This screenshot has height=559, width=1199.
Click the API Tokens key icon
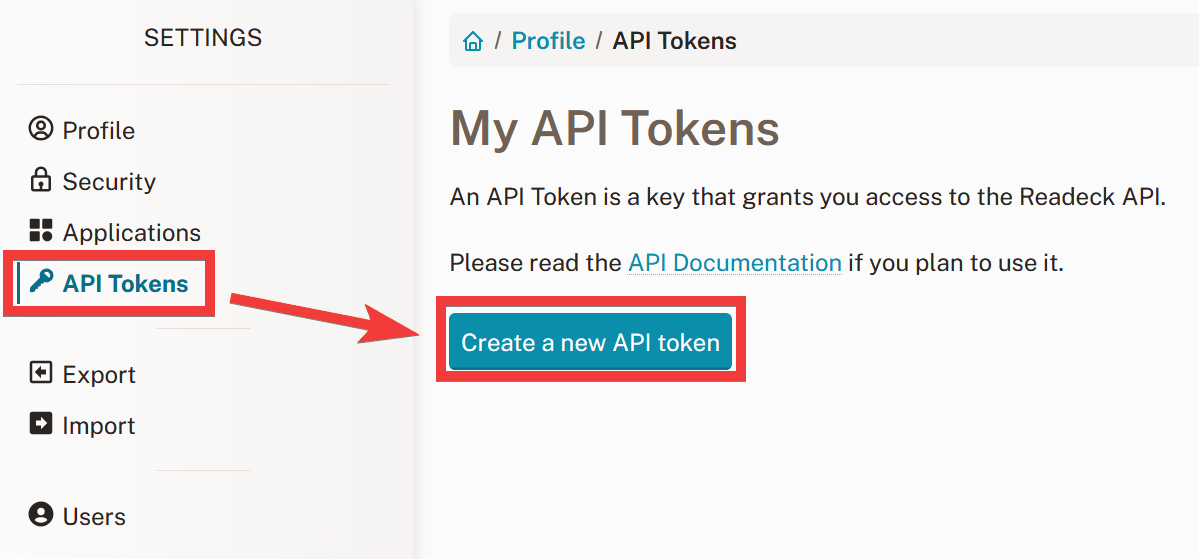[x=41, y=283]
